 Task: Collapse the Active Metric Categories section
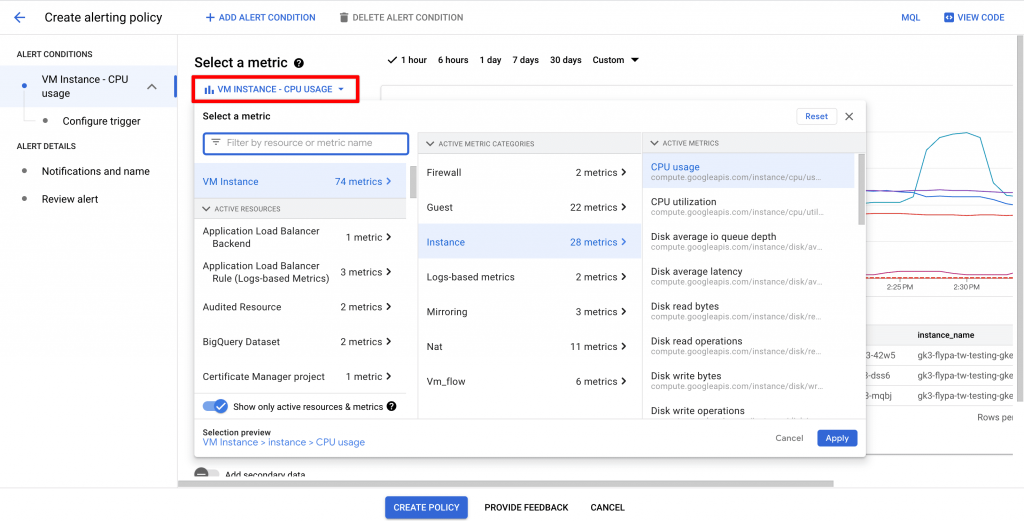(430, 143)
